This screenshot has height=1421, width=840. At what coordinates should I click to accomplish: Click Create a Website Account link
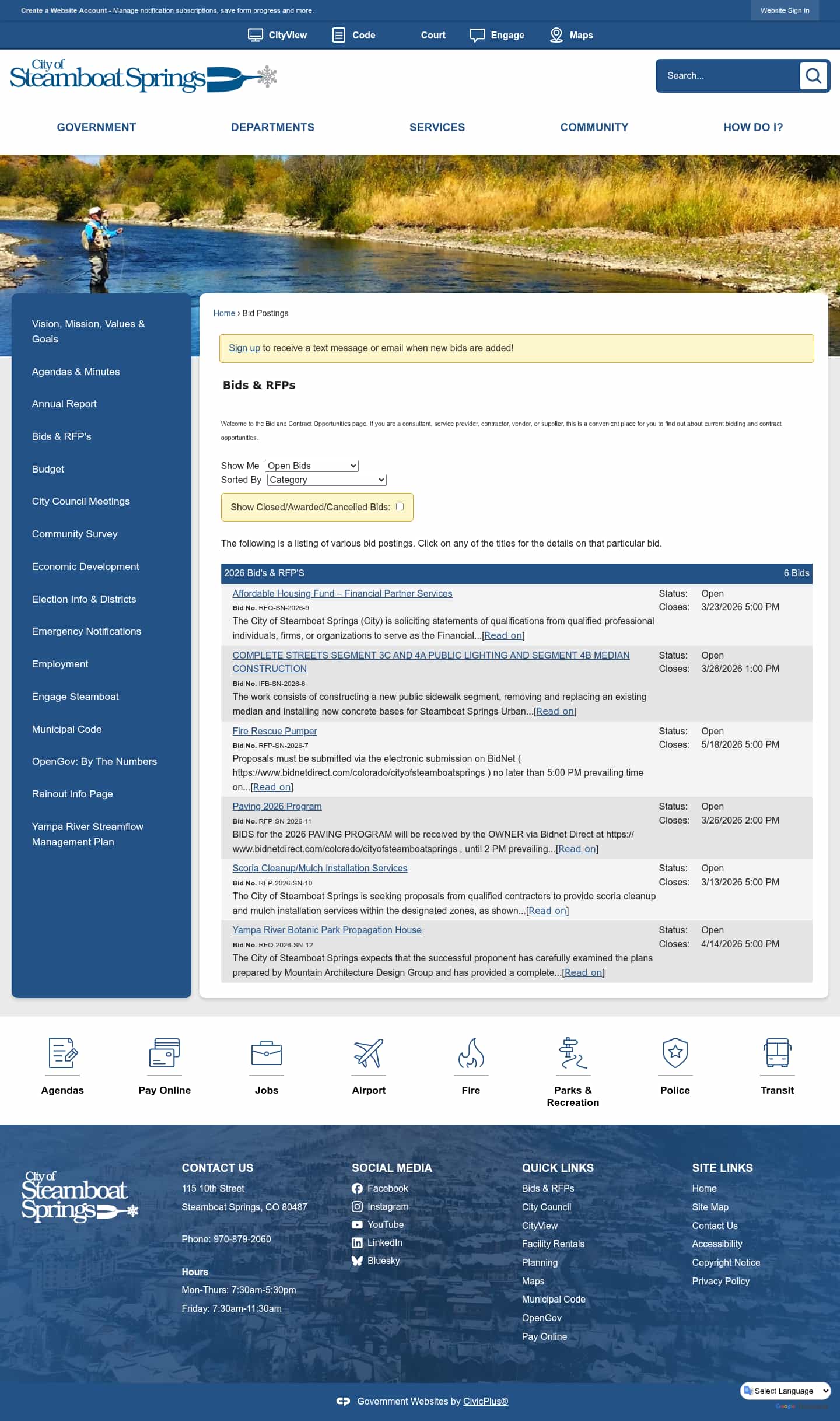click(64, 10)
